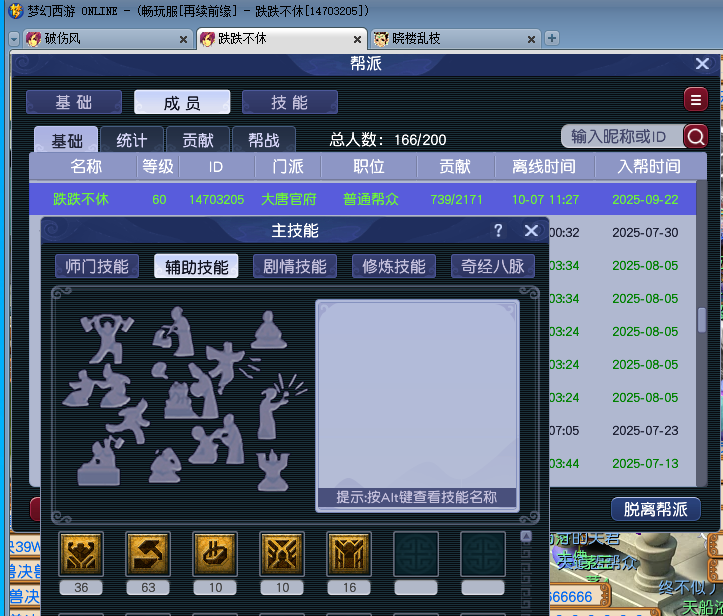Add a new account tab with plus
Image resolution: width=723 pixels, height=616 pixels.
[x=551, y=38]
